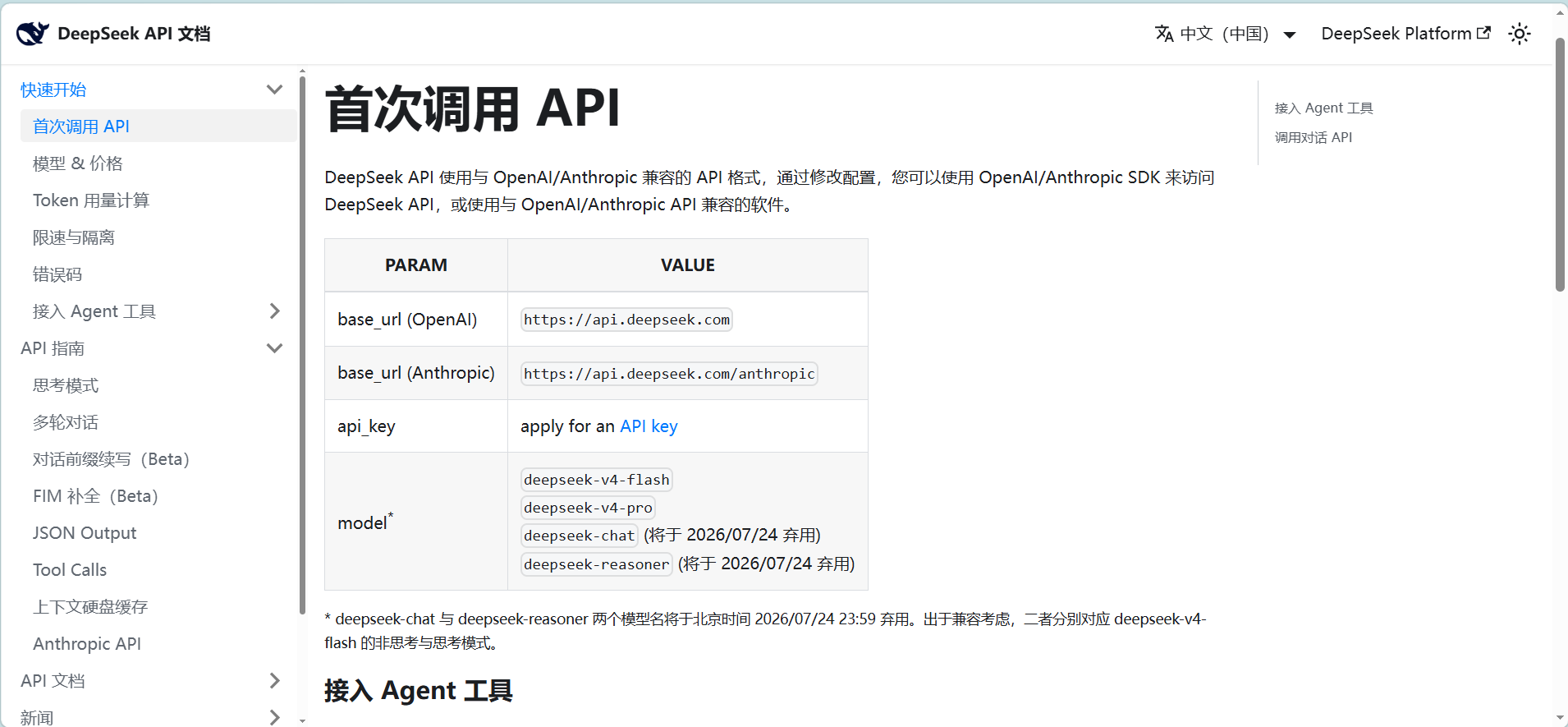Click https://api.deepseek.com/anthropic value
1568x727 pixels.
[669, 374]
